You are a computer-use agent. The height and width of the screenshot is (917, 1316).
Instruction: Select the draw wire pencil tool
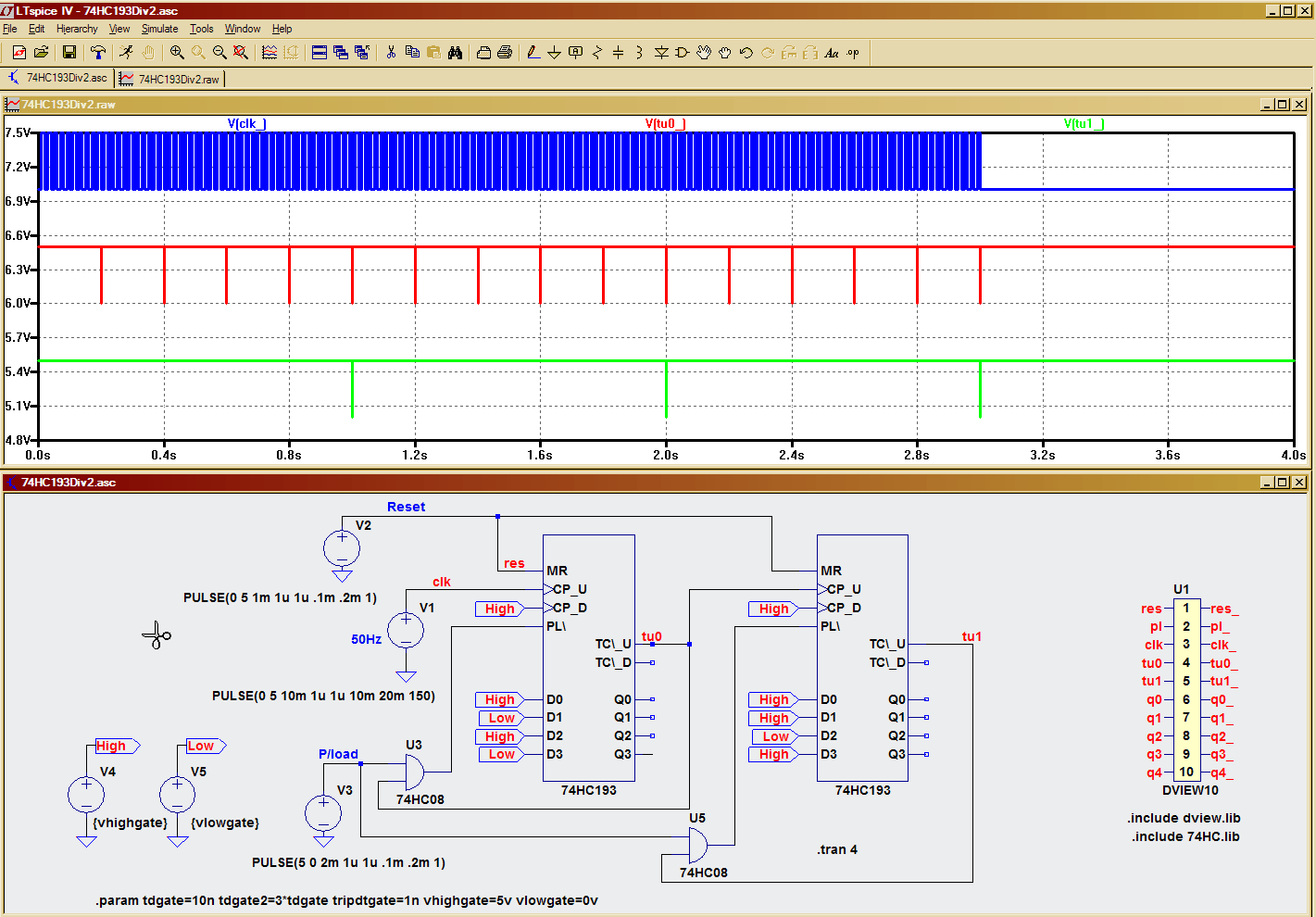(x=533, y=53)
